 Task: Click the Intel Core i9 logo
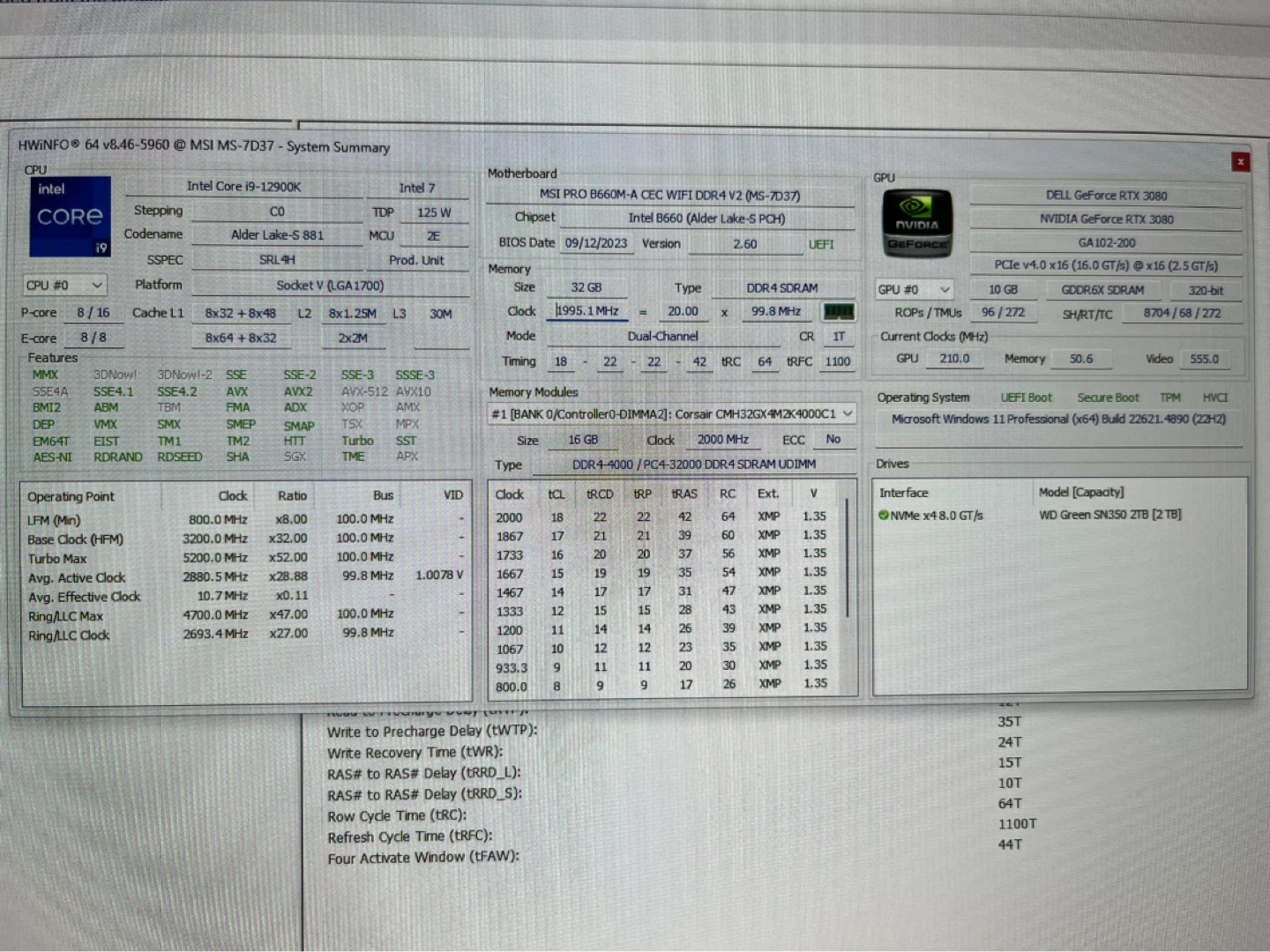pyautogui.click(x=70, y=216)
